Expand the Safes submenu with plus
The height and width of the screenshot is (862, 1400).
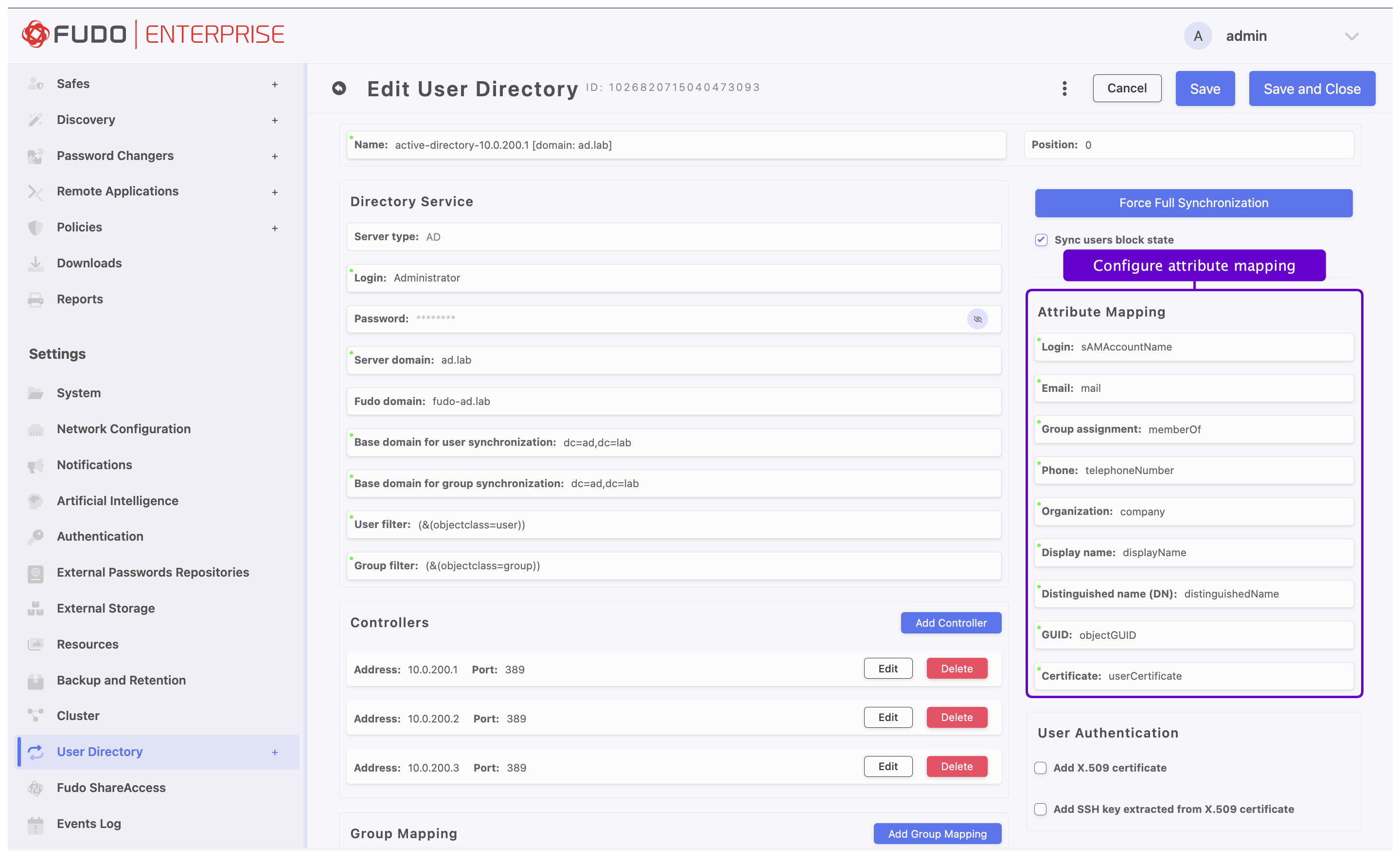tap(275, 84)
